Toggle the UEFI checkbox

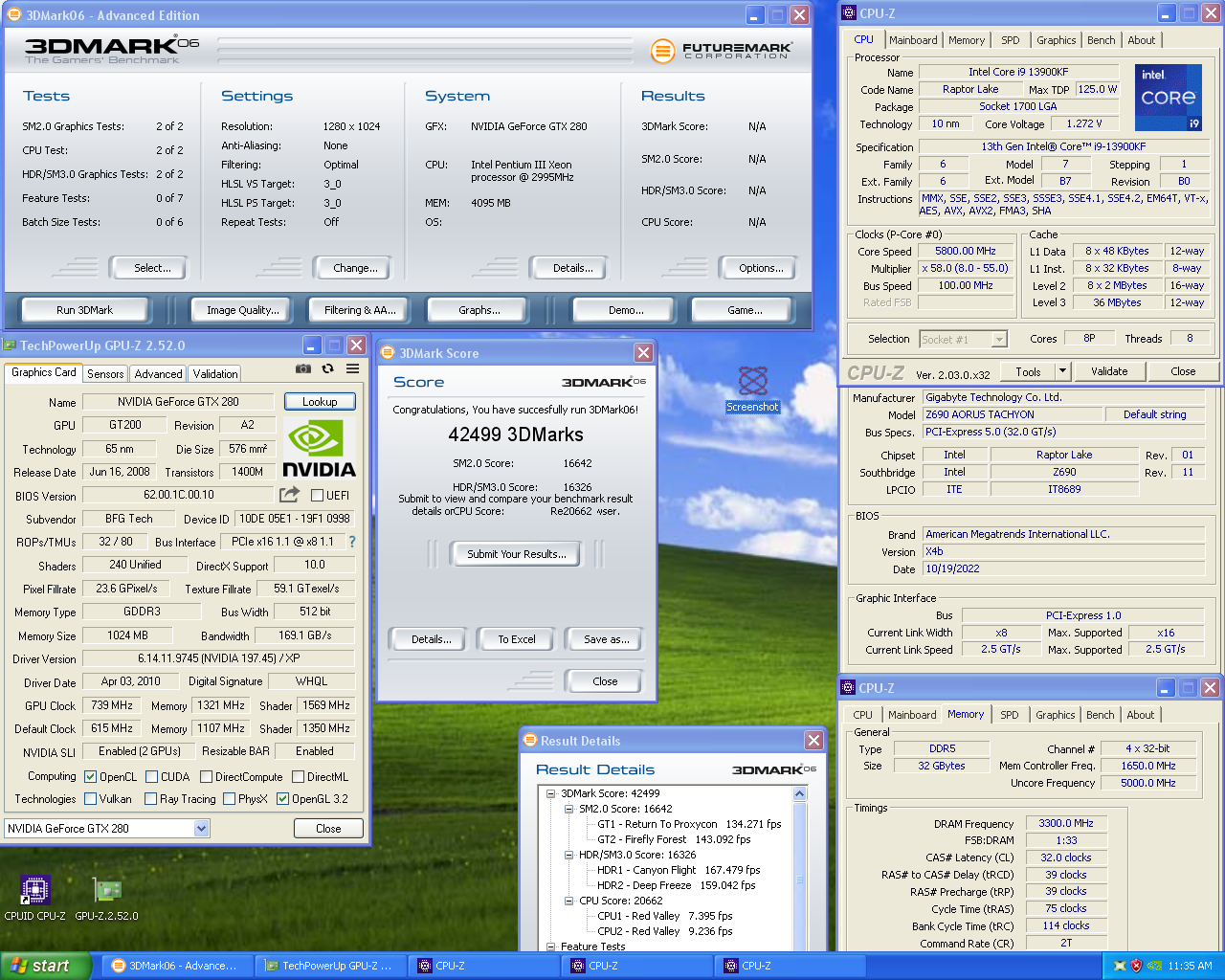(x=317, y=495)
